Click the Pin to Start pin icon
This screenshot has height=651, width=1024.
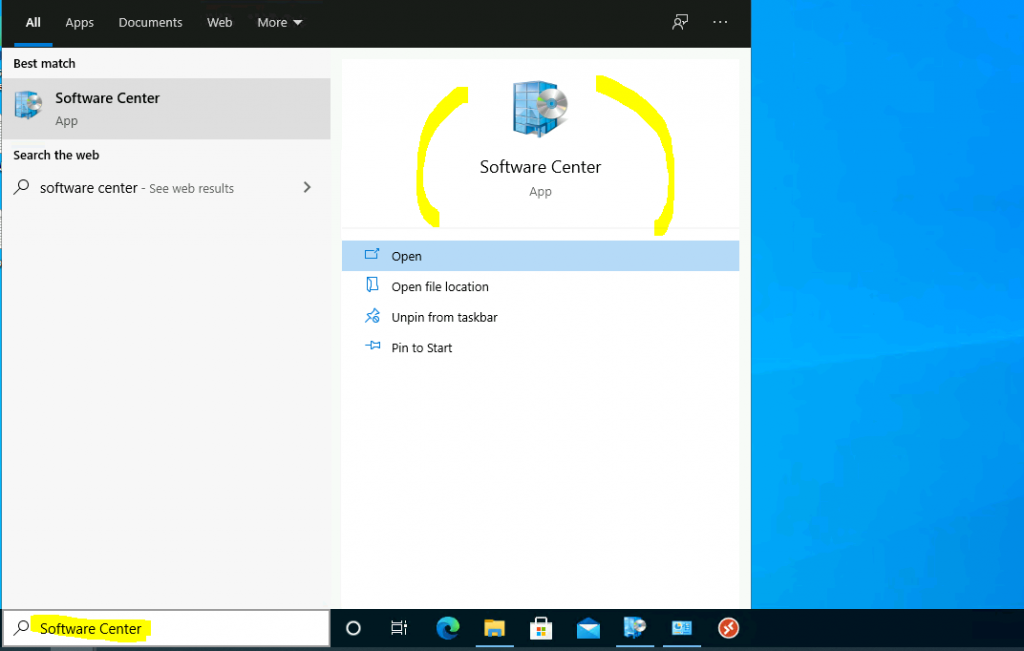372,345
